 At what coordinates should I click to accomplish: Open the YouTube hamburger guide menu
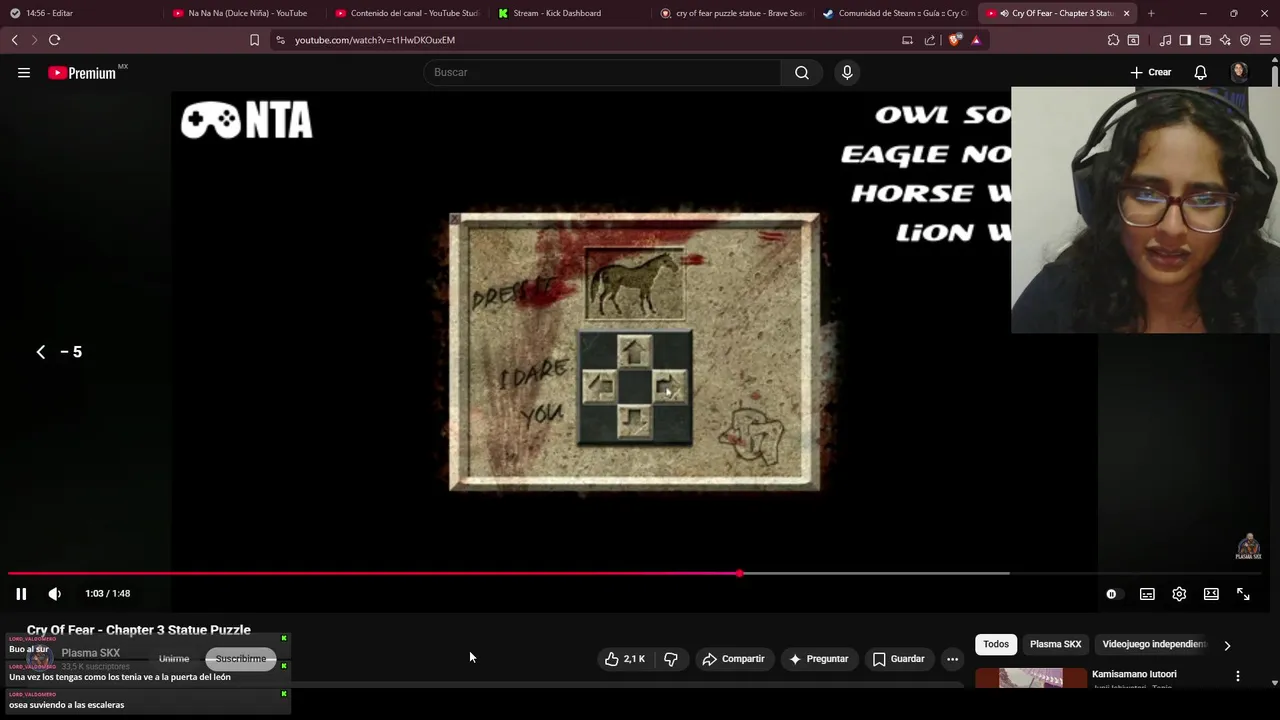(24, 72)
